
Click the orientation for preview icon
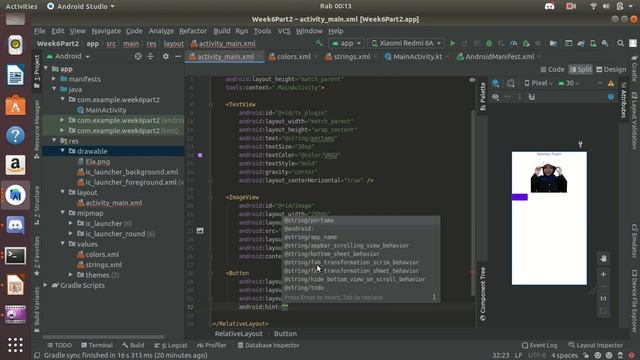pos(511,83)
